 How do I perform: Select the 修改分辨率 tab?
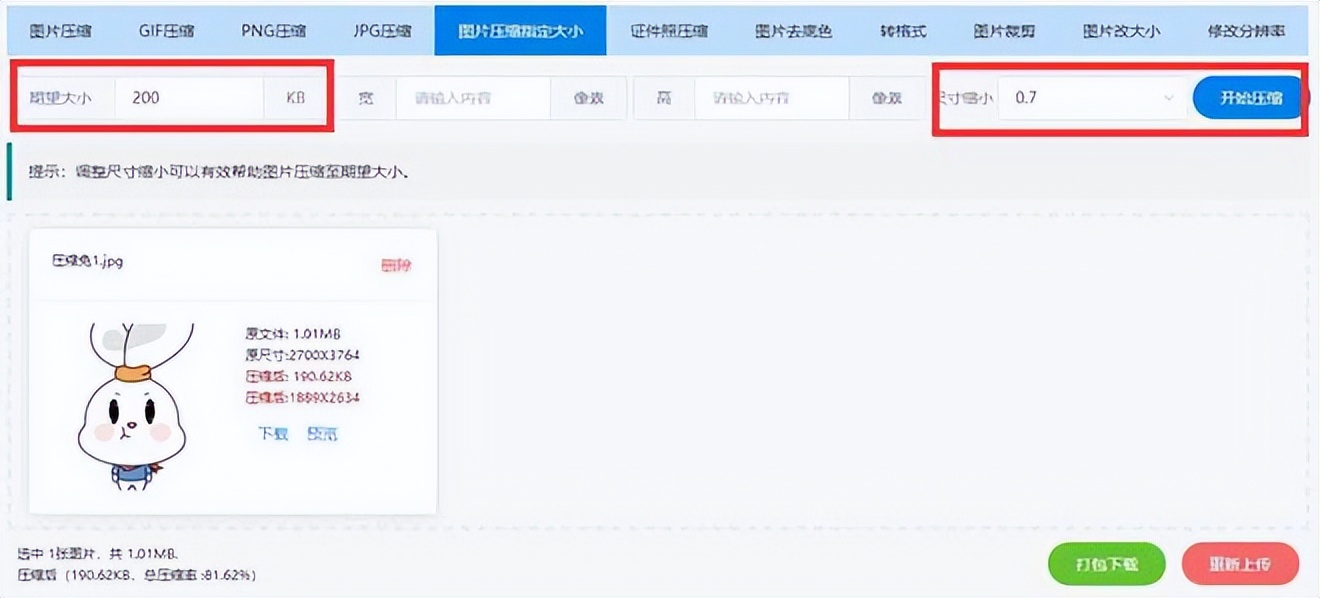pos(1246,30)
